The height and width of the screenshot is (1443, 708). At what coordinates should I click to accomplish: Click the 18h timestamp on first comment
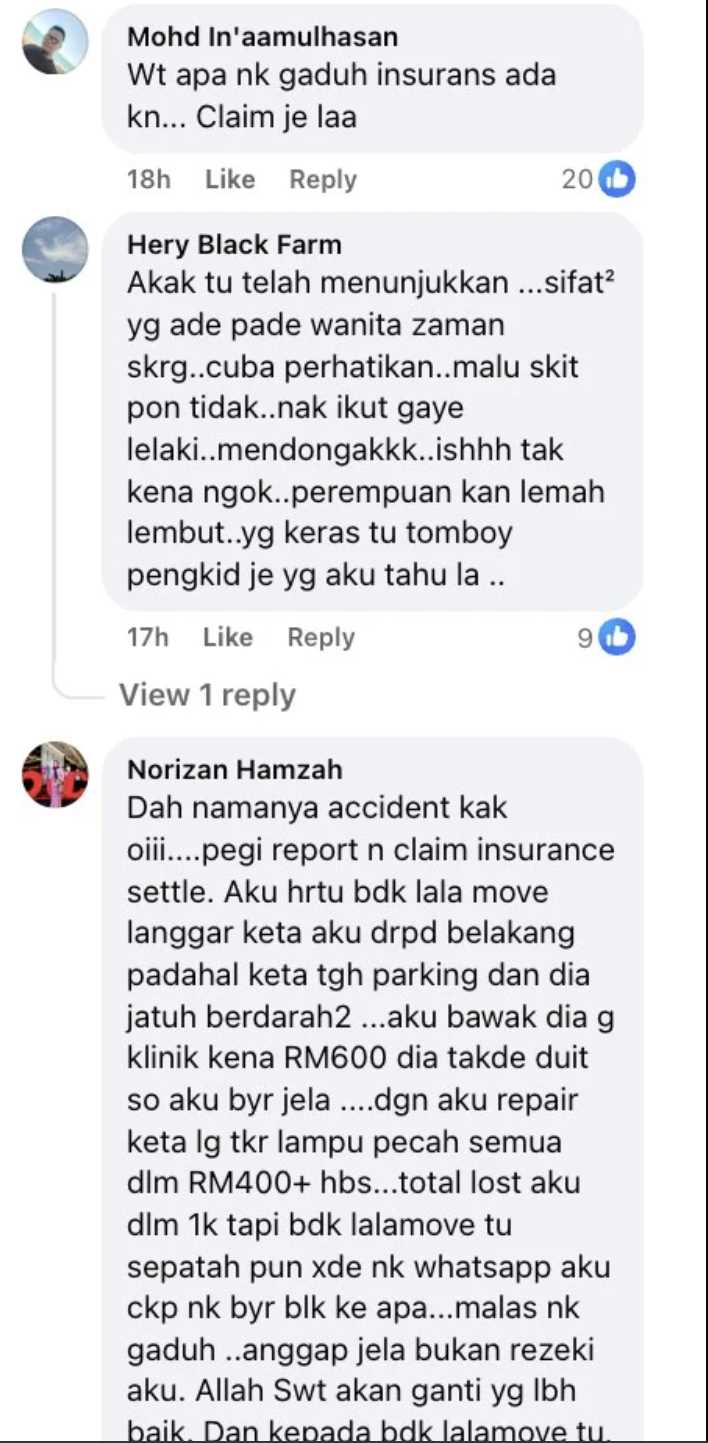click(149, 180)
